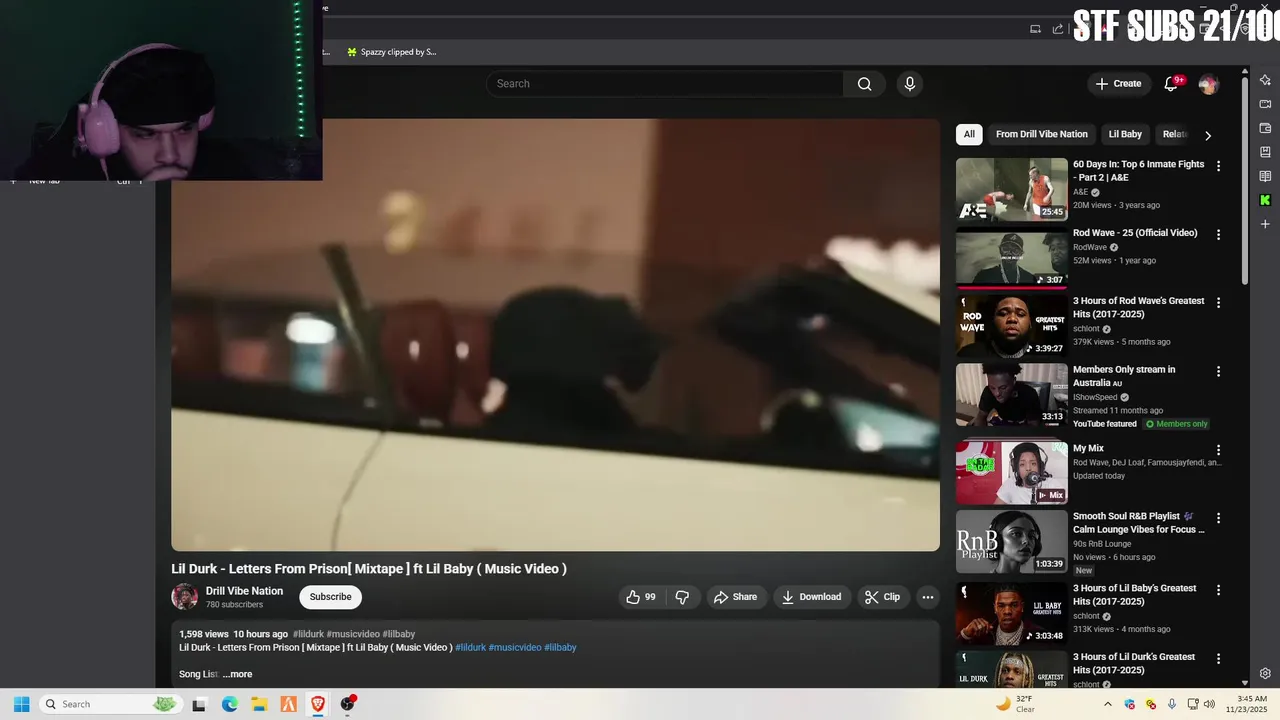
Task: Click the Windows taskbar search box
Action: coord(110,704)
